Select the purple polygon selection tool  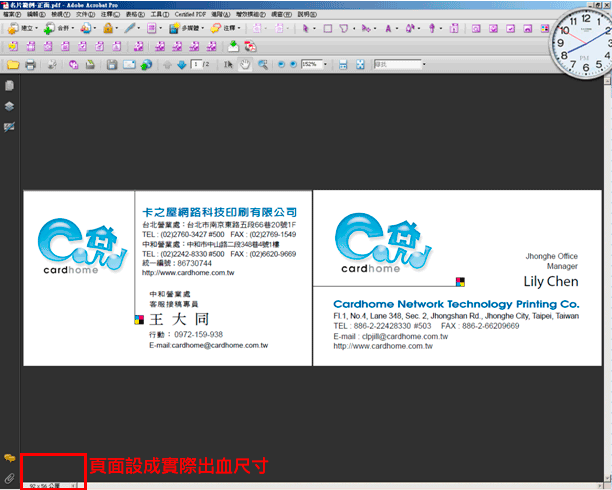pos(343,29)
